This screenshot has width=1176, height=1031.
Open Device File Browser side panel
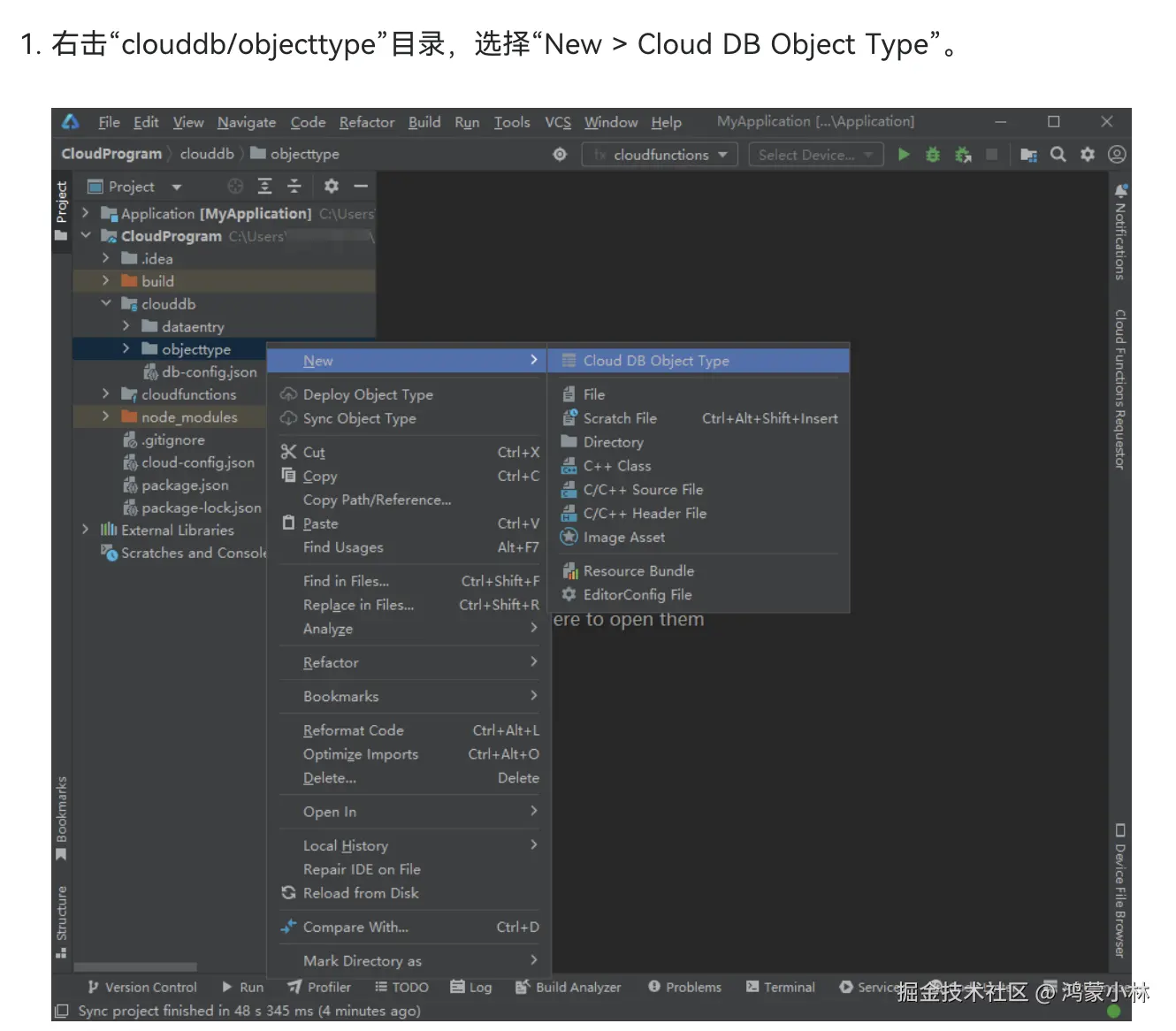coord(1120,891)
